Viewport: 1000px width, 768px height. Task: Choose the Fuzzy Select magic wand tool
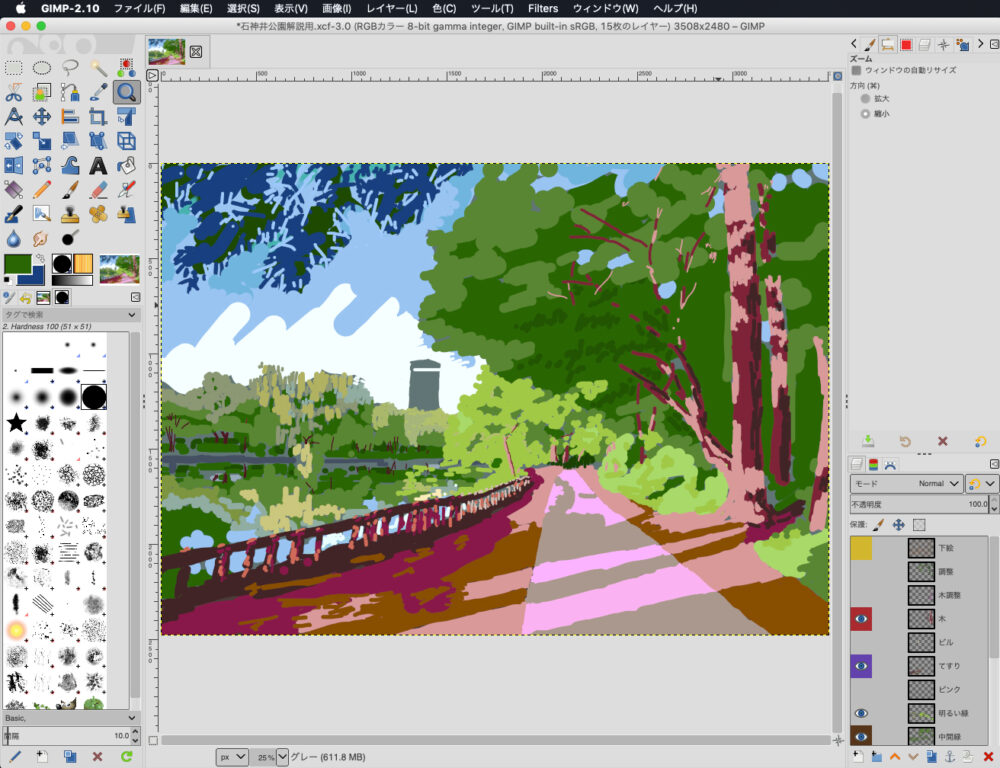coord(98,68)
